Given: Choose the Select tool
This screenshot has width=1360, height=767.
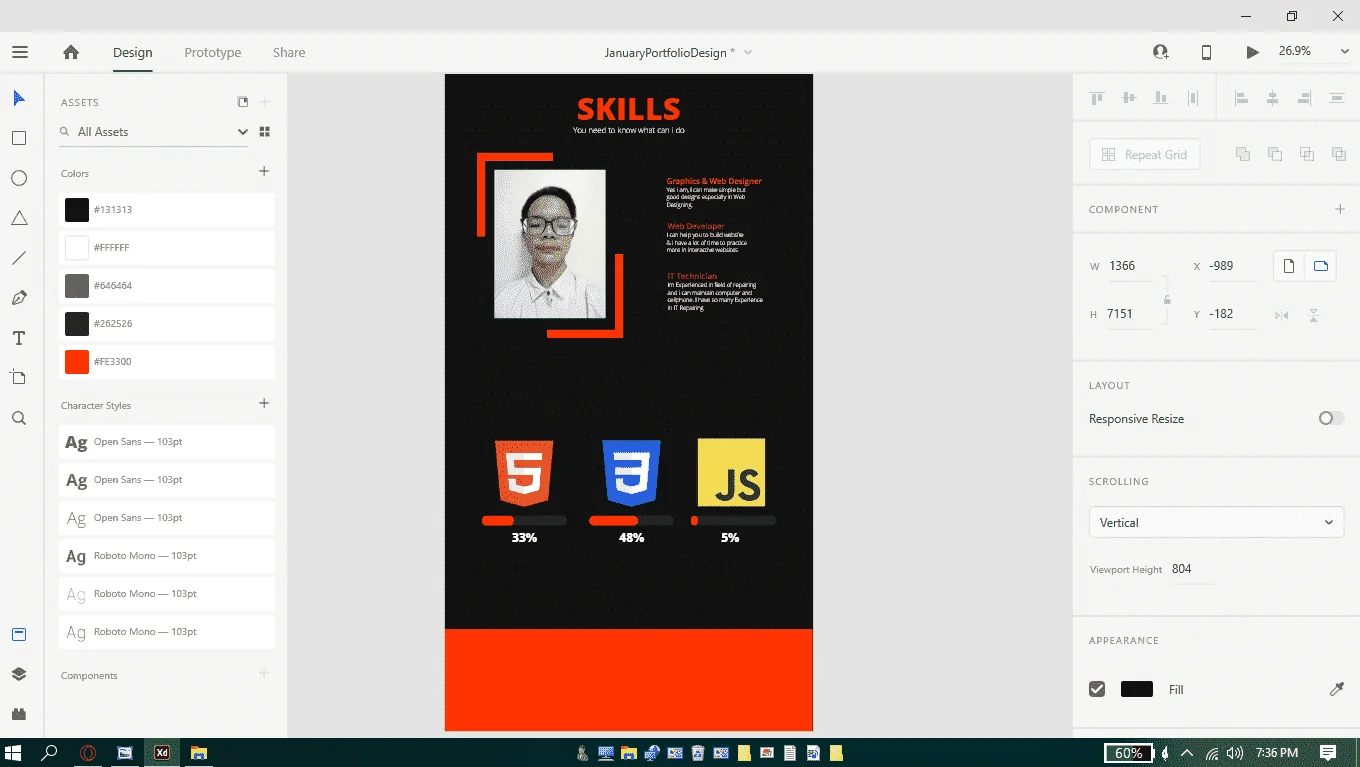Looking at the screenshot, I should 19,98.
